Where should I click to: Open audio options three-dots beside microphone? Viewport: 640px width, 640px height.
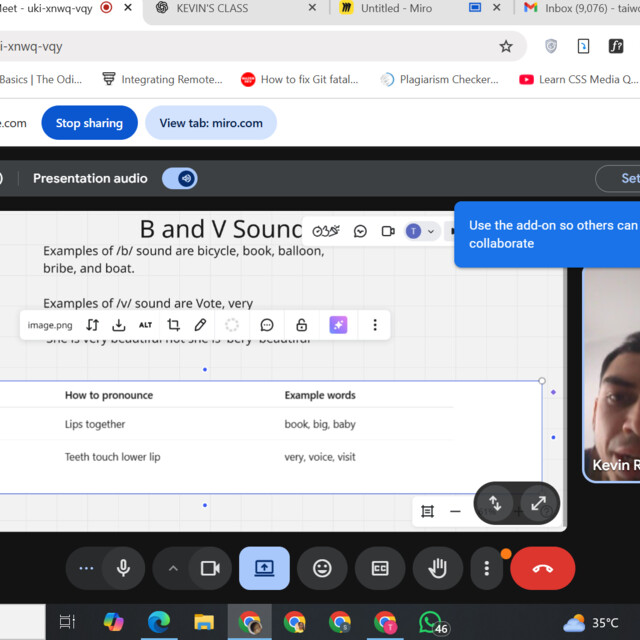[86, 568]
